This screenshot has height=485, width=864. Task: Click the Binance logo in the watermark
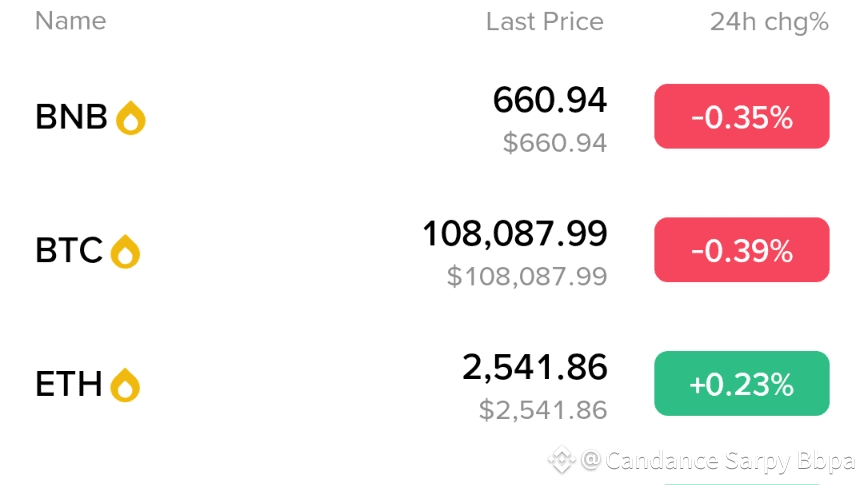click(560, 460)
